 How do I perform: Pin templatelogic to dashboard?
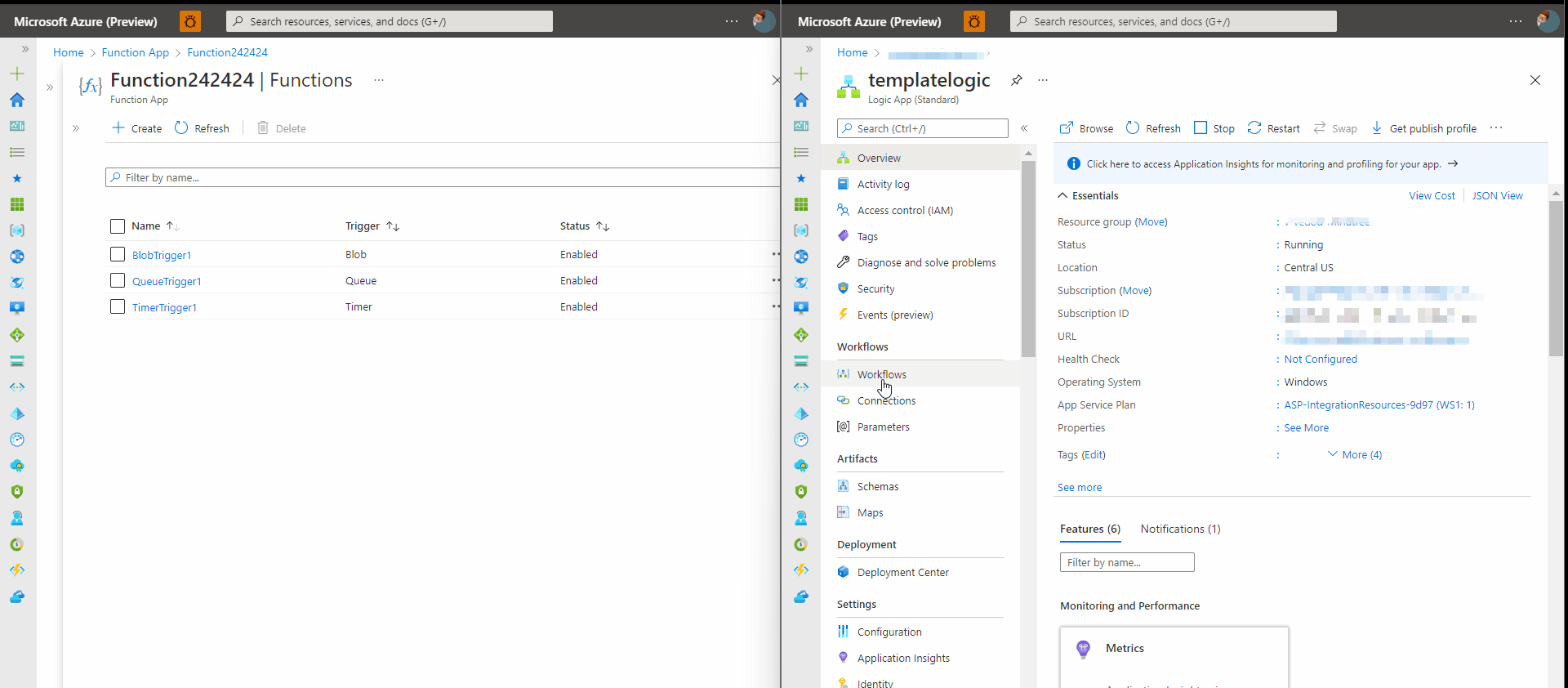(1016, 80)
